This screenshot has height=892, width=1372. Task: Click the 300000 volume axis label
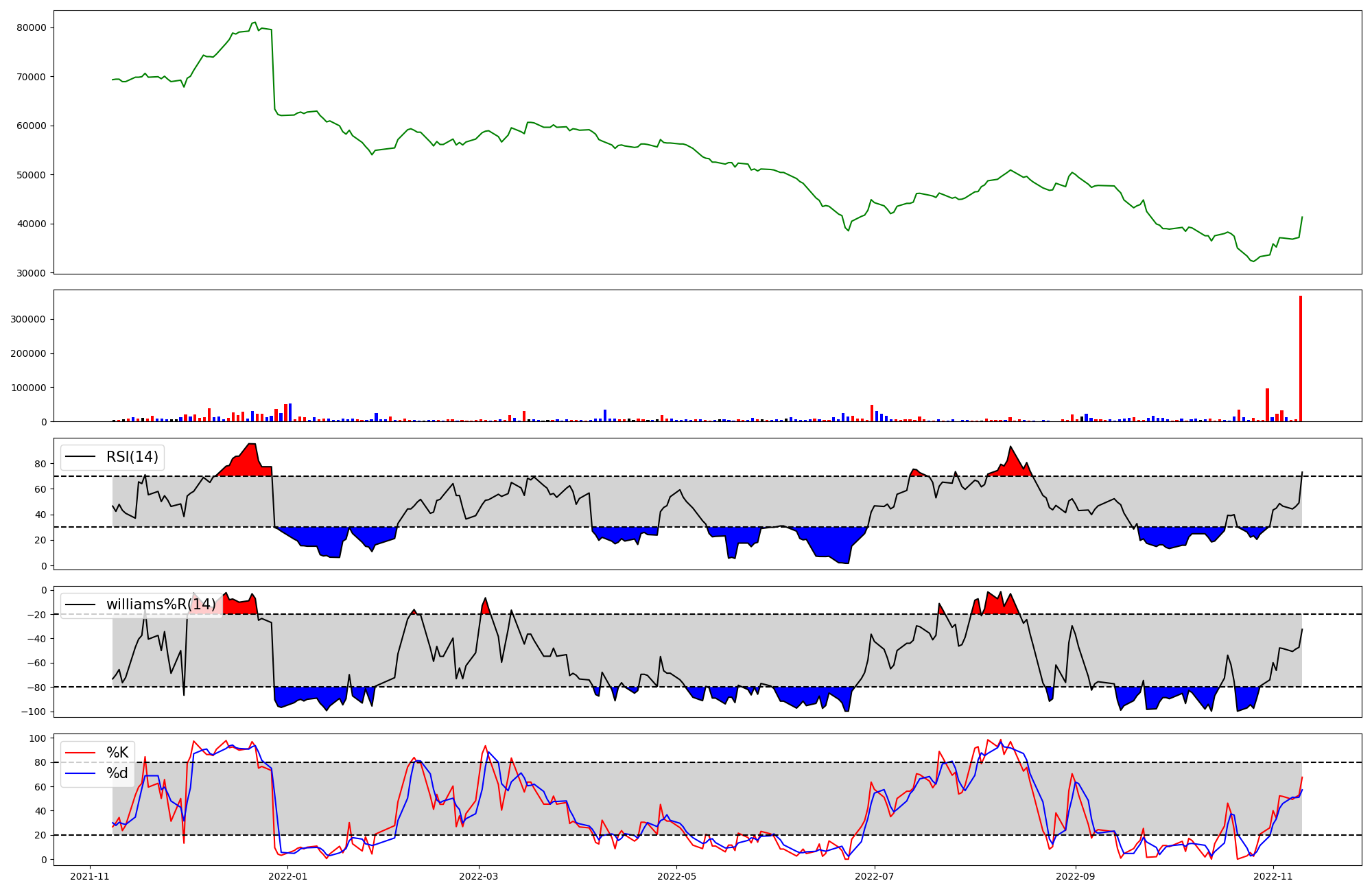(x=27, y=319)
